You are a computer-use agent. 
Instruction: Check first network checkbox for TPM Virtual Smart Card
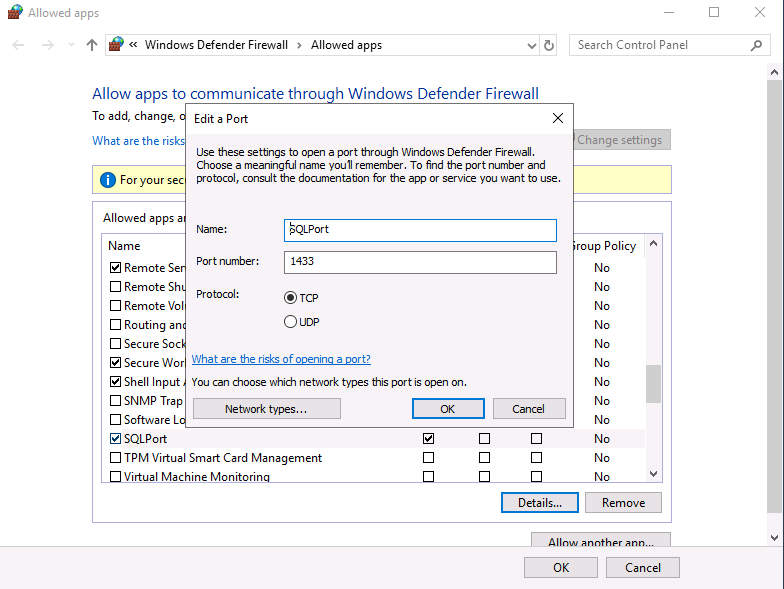point(428,458)
